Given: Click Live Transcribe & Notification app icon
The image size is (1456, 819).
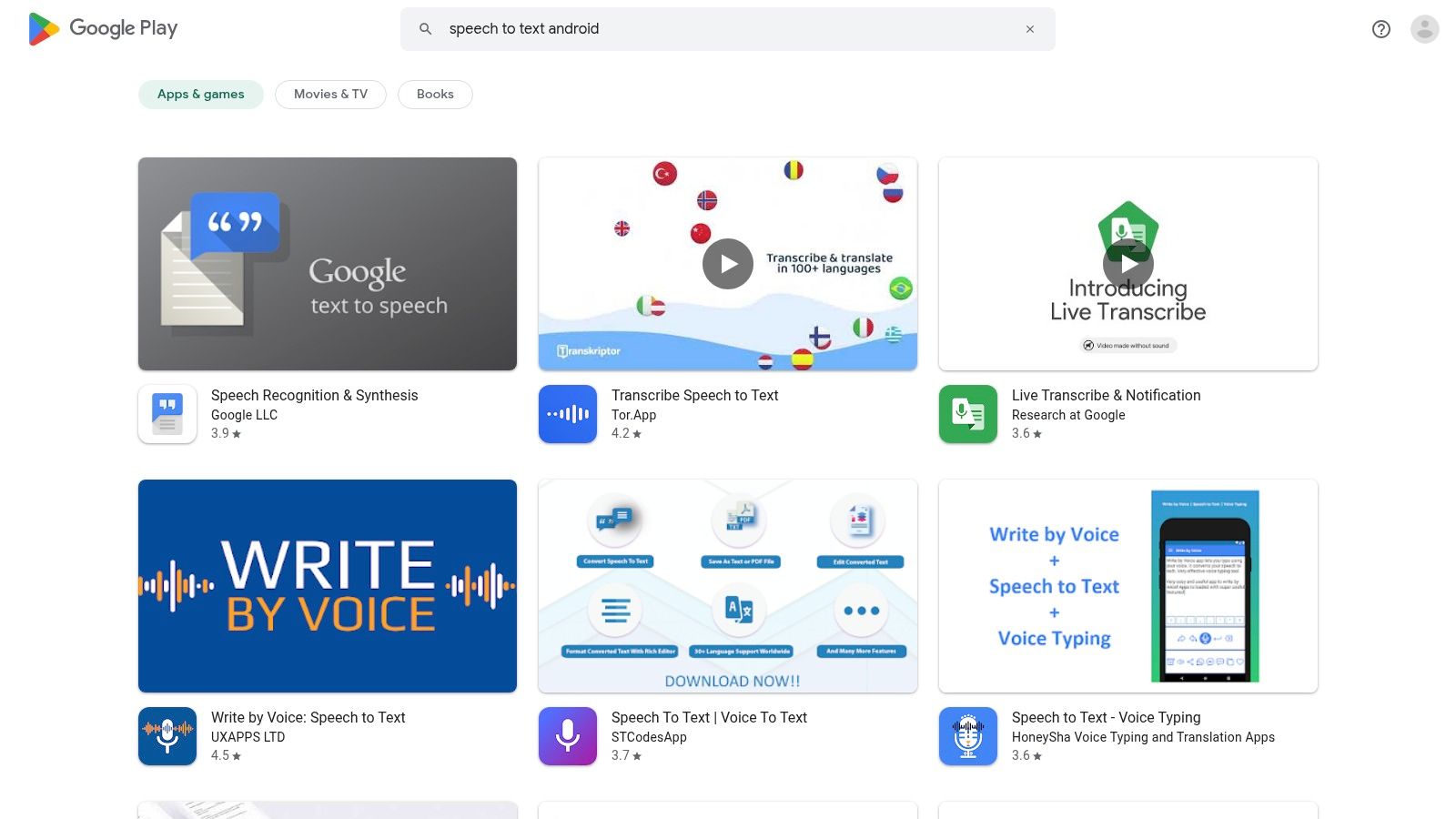Looking at the screenshot, I should point(968,414).
